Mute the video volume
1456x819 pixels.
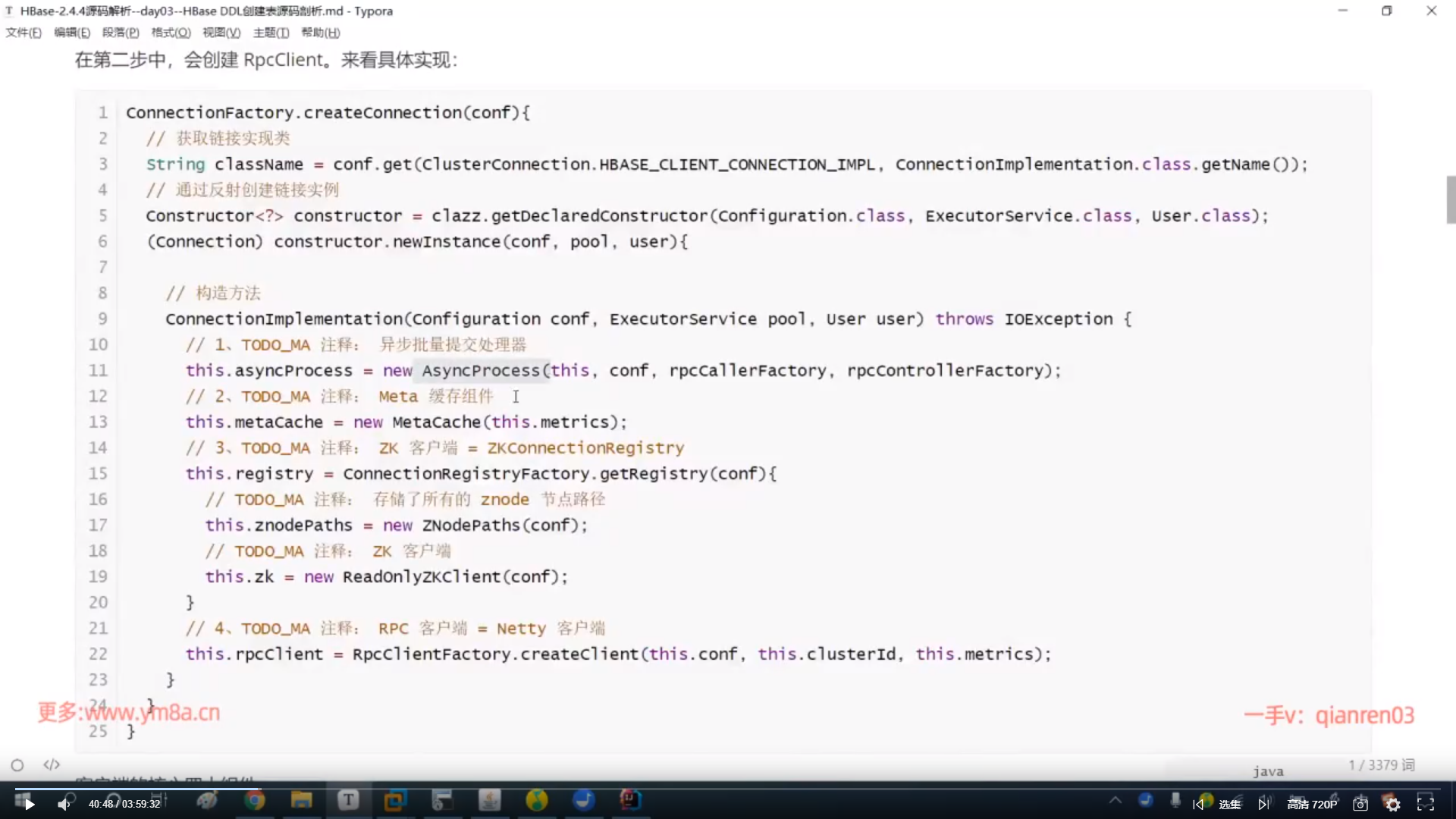(64, 805)
